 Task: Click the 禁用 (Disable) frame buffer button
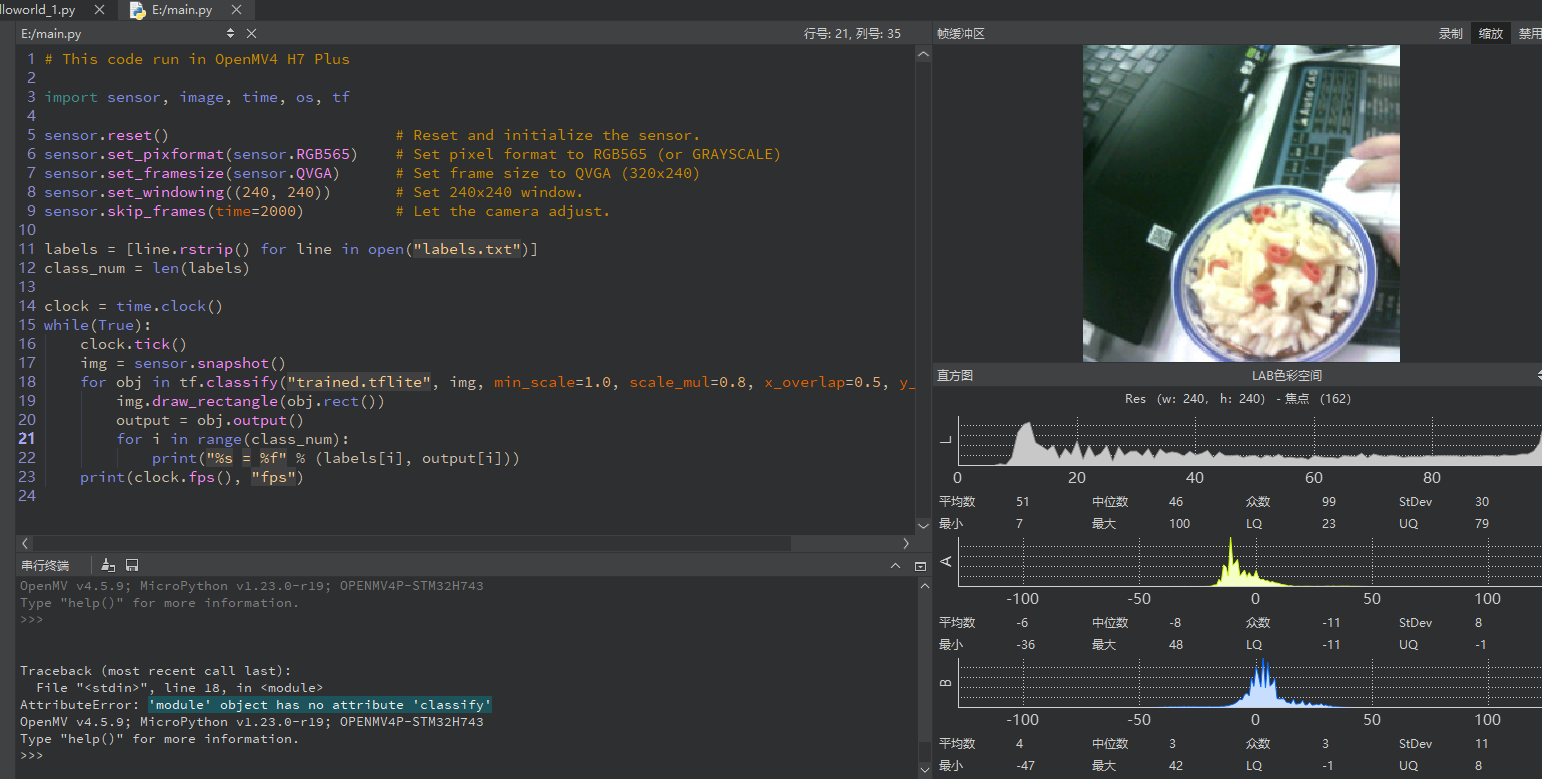[x=1529, y=33]
